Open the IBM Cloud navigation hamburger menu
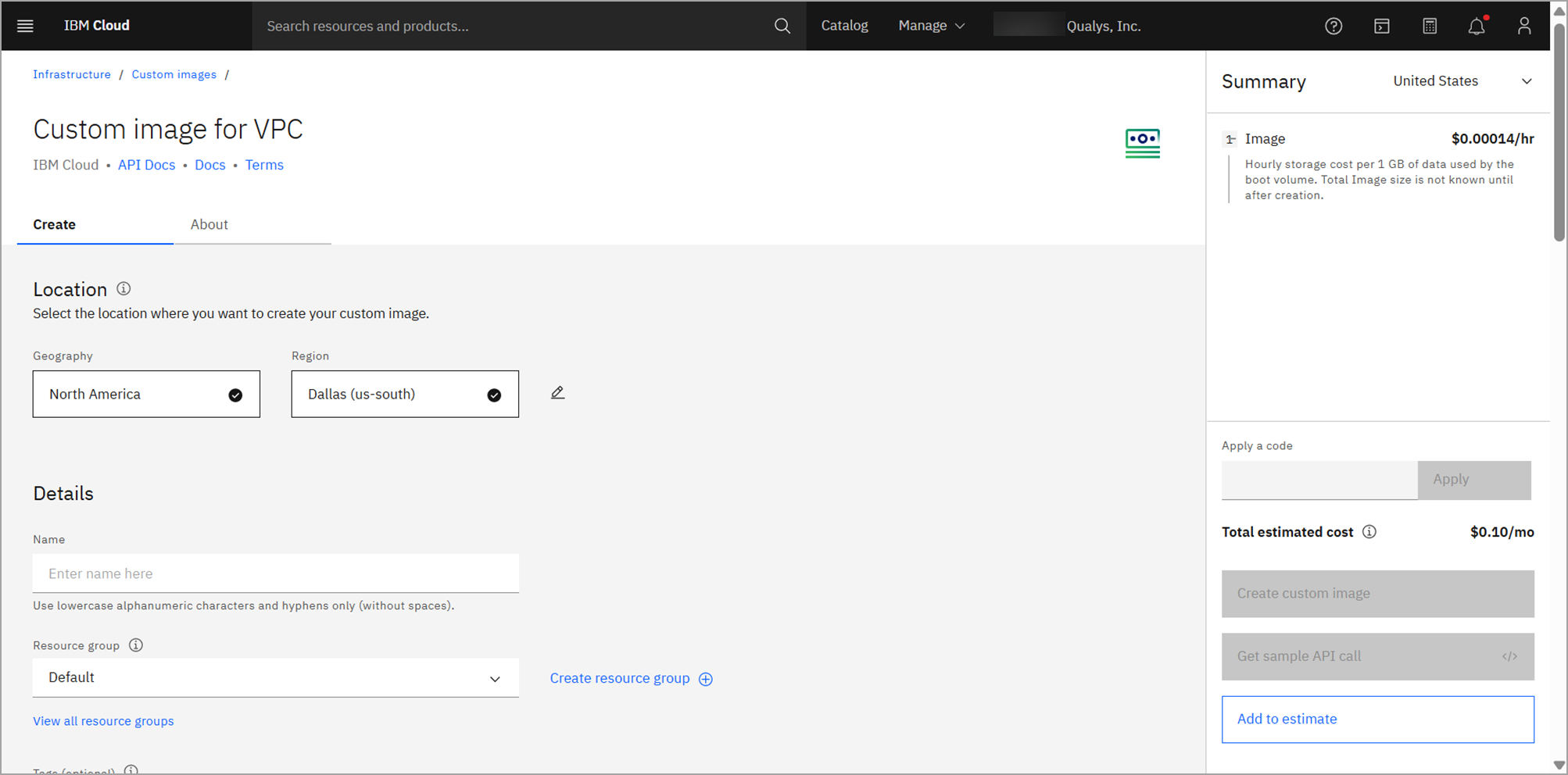Screen dimensions: 1568x775 25,26
